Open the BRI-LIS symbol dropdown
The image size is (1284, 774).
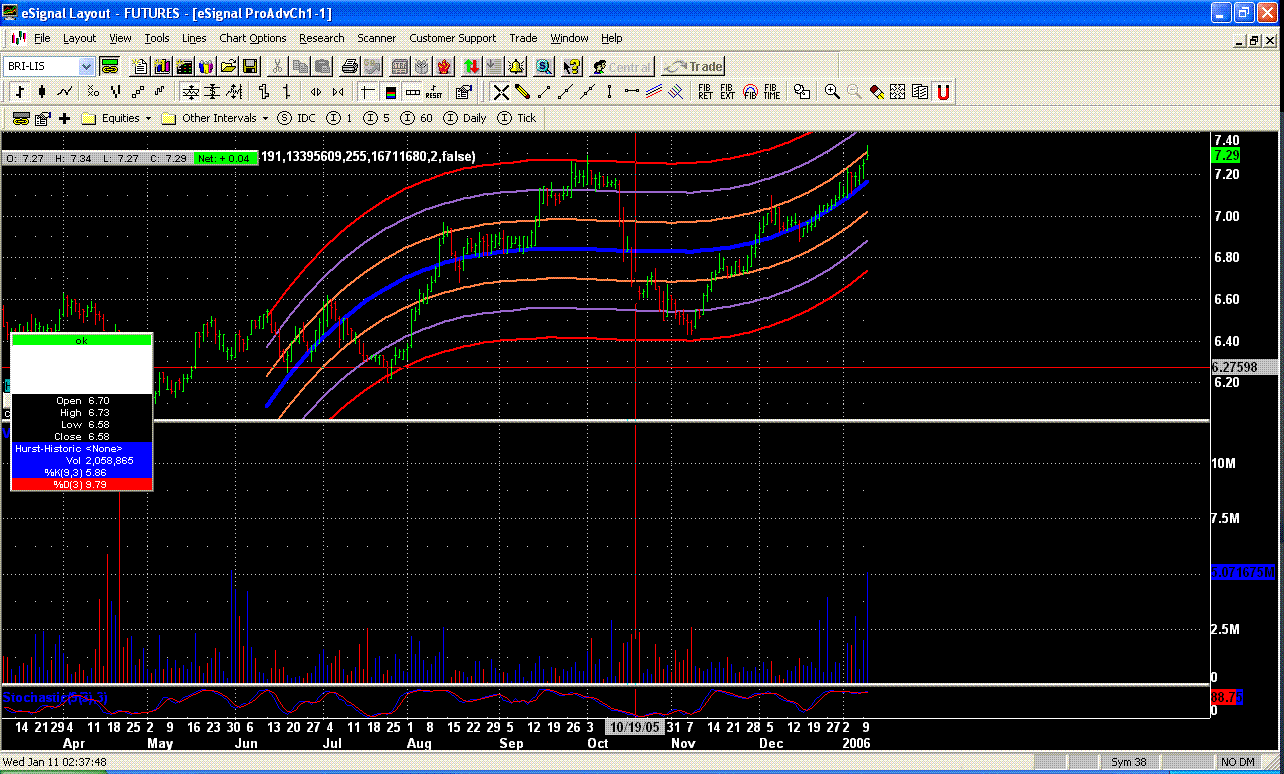coord(86,67)
